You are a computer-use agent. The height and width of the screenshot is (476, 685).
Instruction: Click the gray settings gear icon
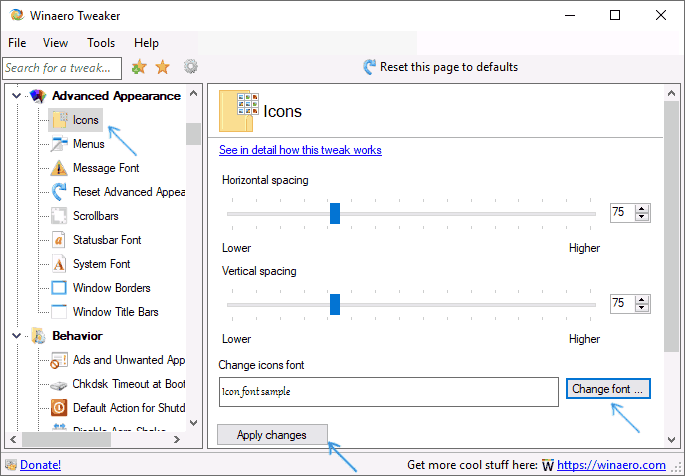point(190,67)
